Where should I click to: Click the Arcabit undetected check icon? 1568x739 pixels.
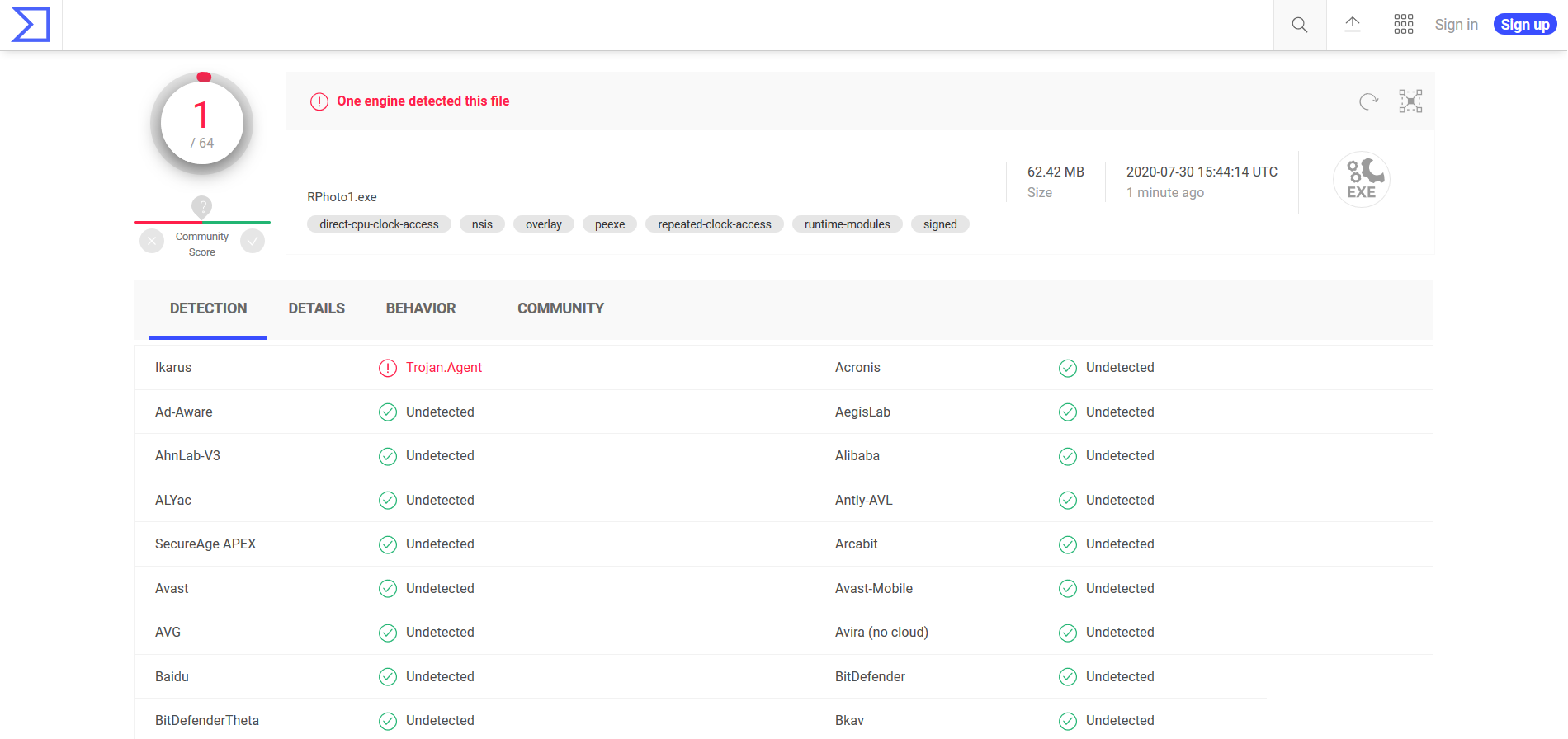coord(1068,544)
